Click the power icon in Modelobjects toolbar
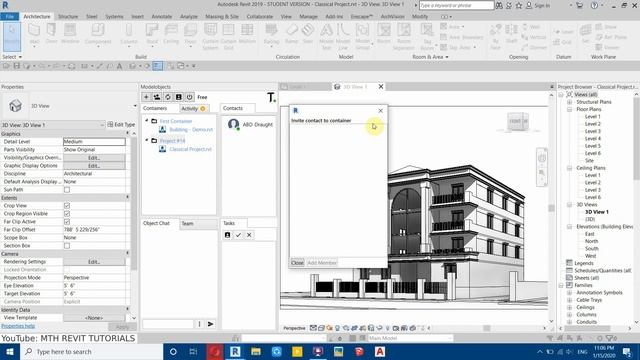Screen dimensions: 640x360 tap(189, 97)
